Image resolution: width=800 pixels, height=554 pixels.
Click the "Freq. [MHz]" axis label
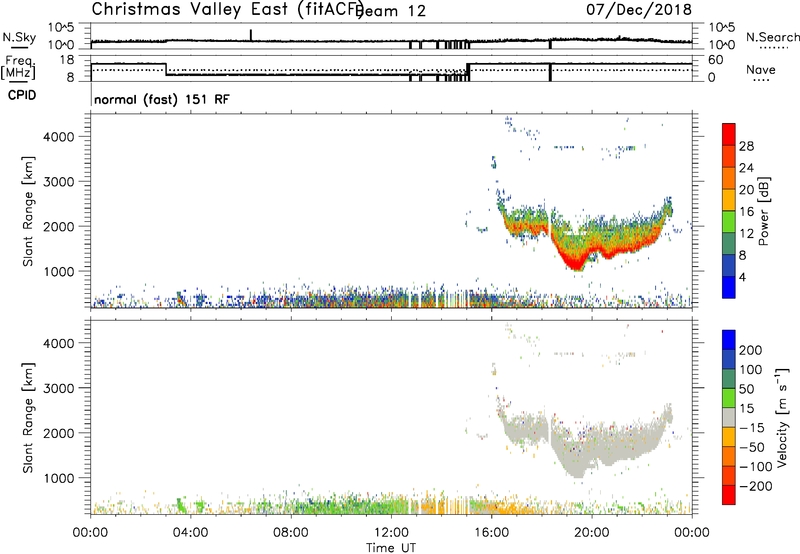tap(18, 67)
